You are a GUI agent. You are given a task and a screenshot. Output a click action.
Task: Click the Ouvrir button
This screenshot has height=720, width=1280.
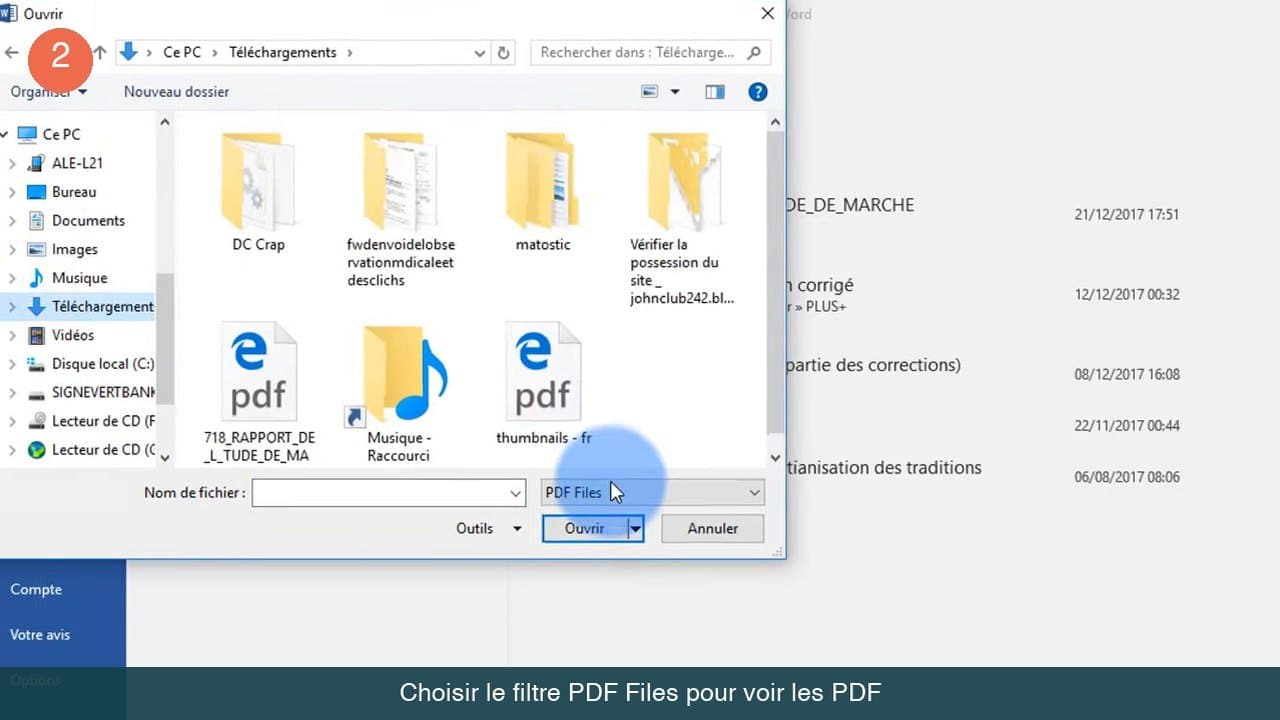(x=584, y=529)
